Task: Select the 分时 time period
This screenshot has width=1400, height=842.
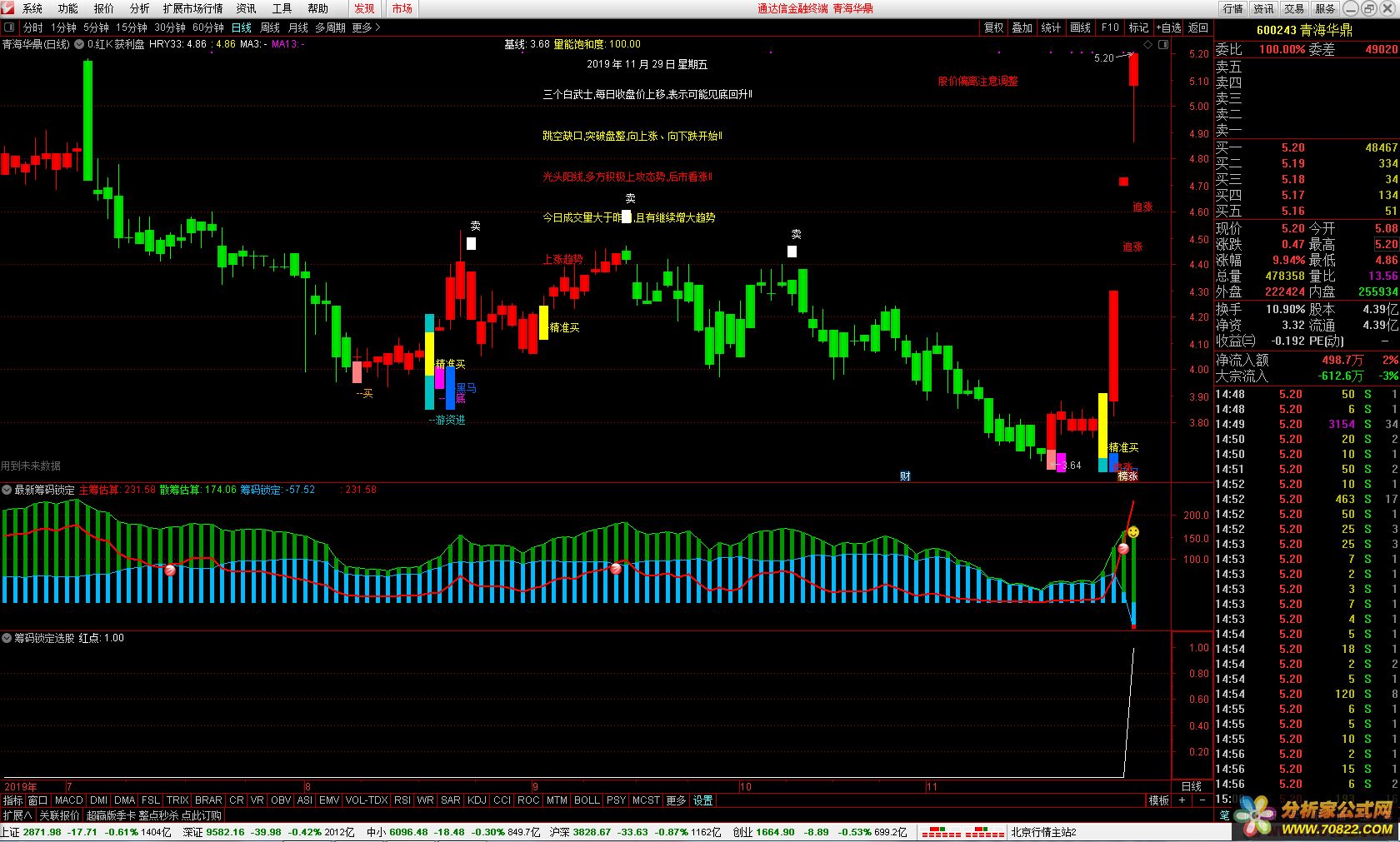Action: 33,27
